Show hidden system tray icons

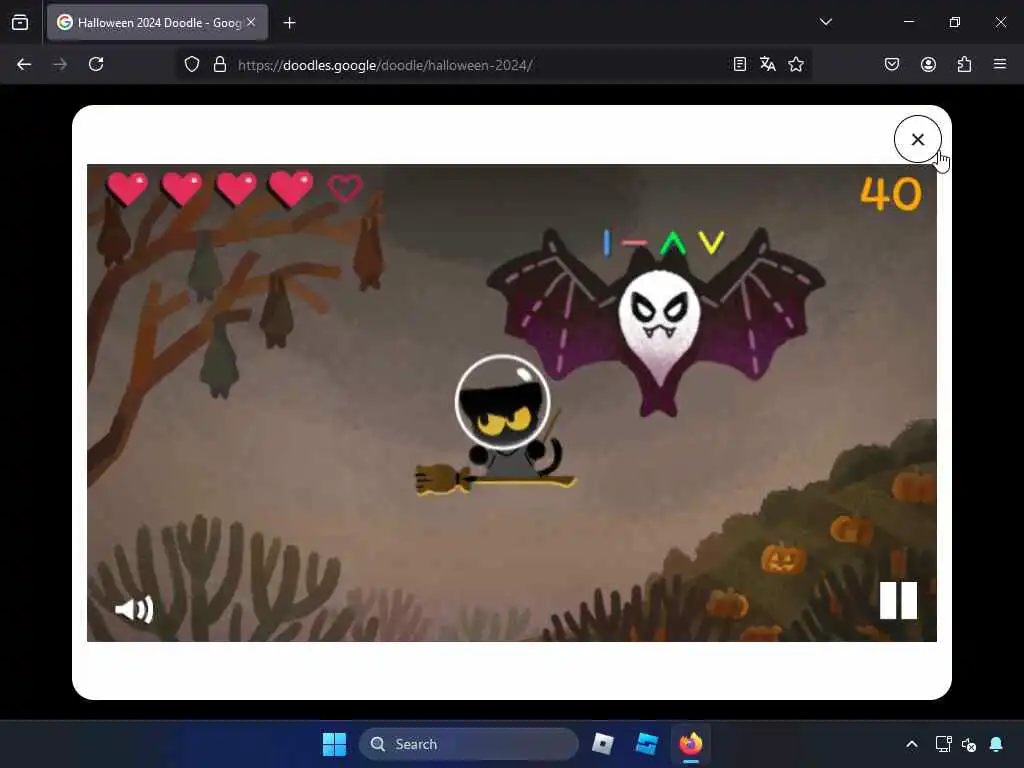(912, 744)
